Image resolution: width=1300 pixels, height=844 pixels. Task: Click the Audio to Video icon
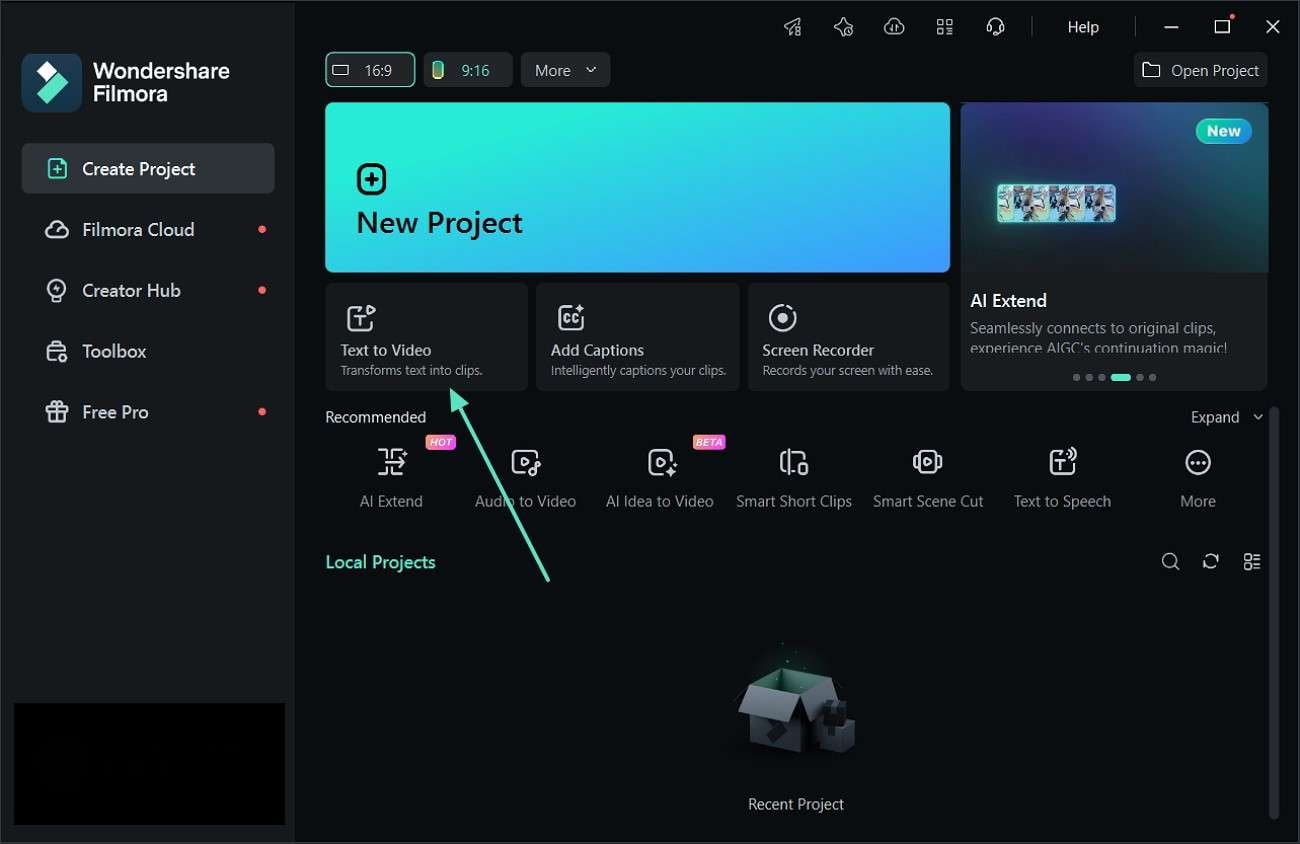525,462
